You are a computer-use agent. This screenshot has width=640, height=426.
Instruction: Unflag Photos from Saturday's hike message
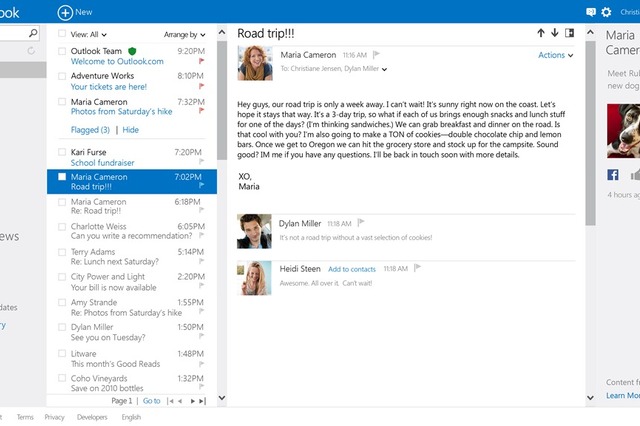pos(201,111)
